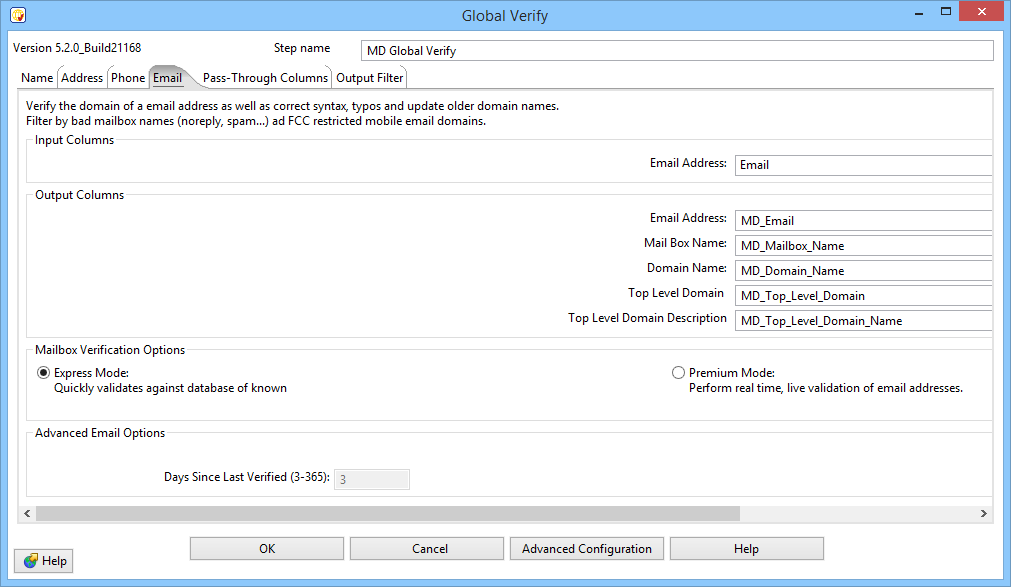This screenshot has width=1011, height=587.
Task: Click the Cancel button
Action: coord(429,549)
